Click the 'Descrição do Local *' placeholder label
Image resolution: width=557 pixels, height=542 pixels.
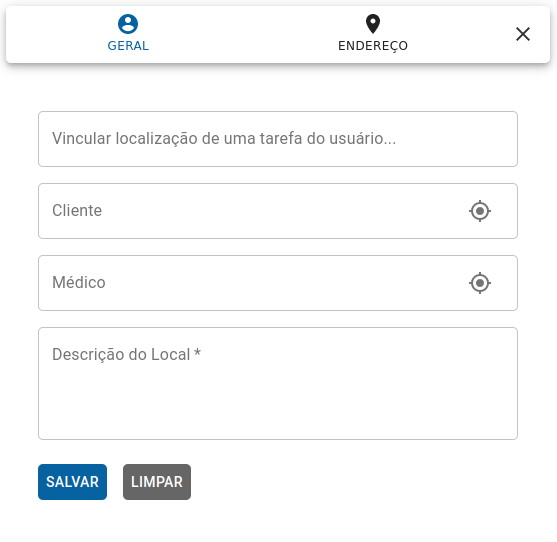[126, 354]
